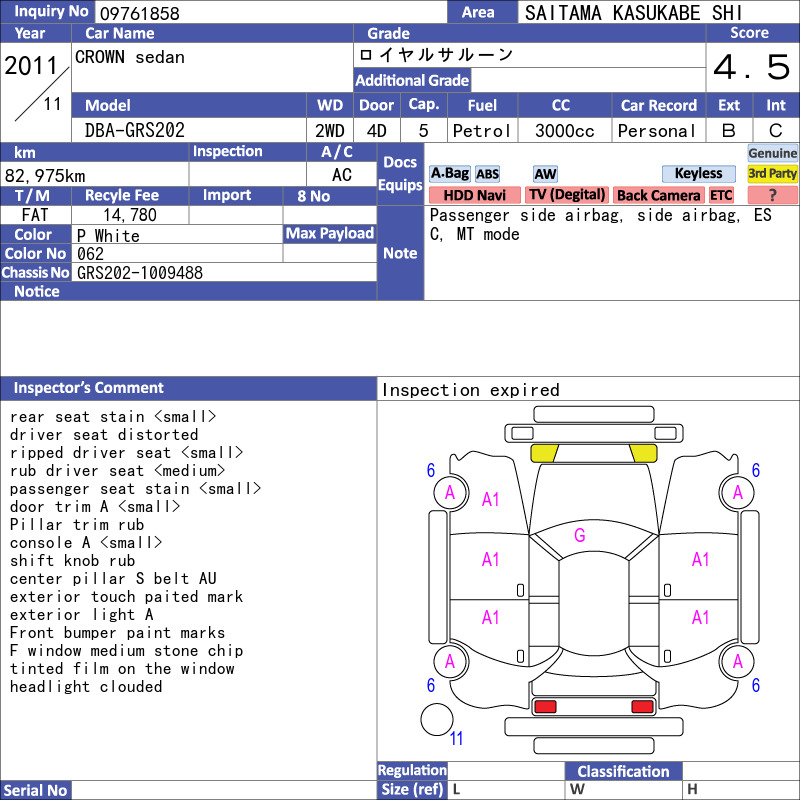Select comment 'rear seat stain <small>'

pos(113,417)
